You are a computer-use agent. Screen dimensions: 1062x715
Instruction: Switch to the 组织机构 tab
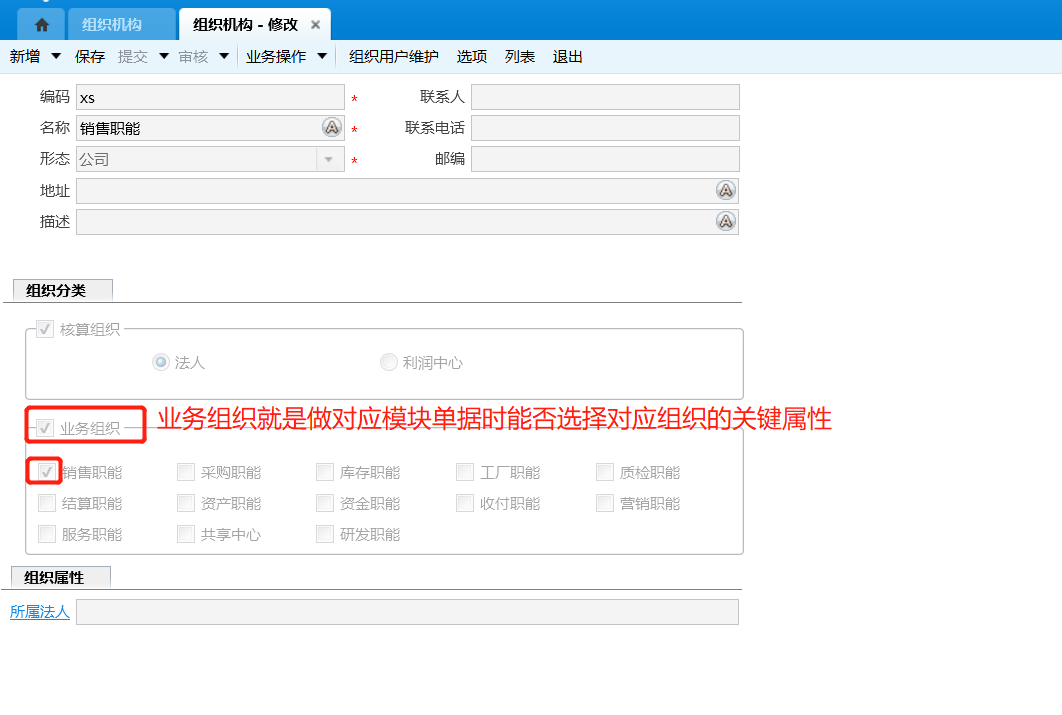tap(112, 25)
